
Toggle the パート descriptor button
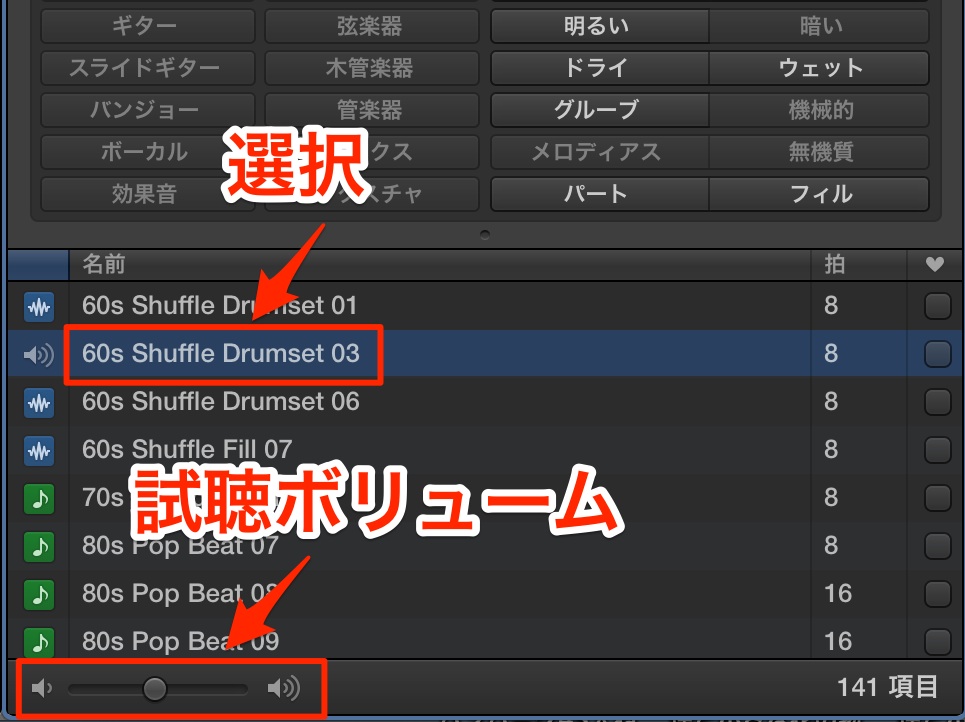tap(599, 194)
